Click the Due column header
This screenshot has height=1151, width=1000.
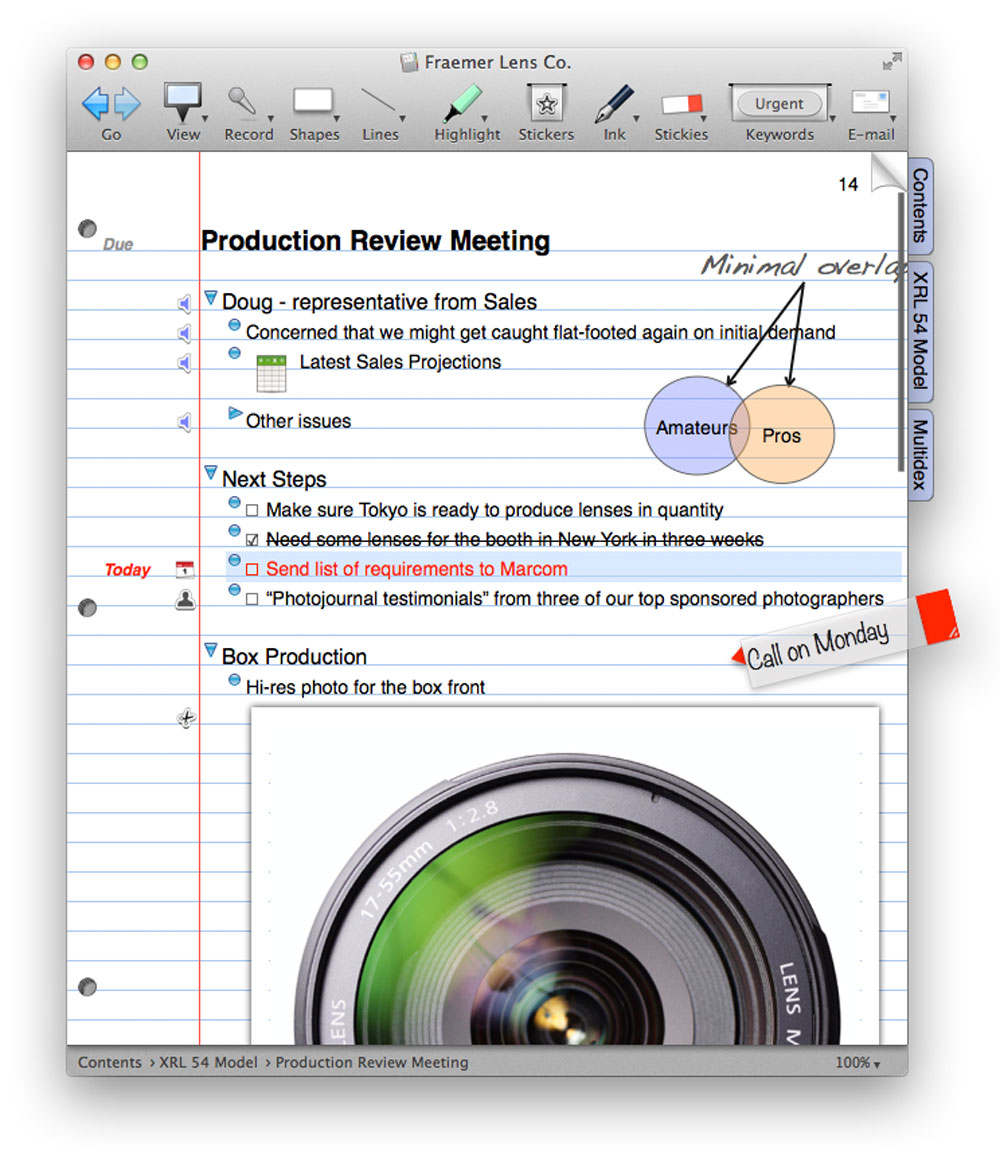(x=117, y=244)
